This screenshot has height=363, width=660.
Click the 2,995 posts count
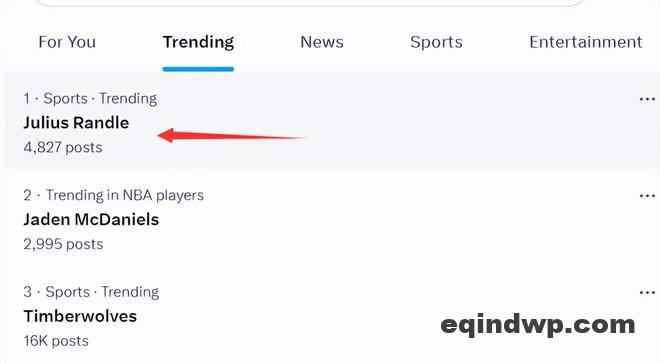63,244
